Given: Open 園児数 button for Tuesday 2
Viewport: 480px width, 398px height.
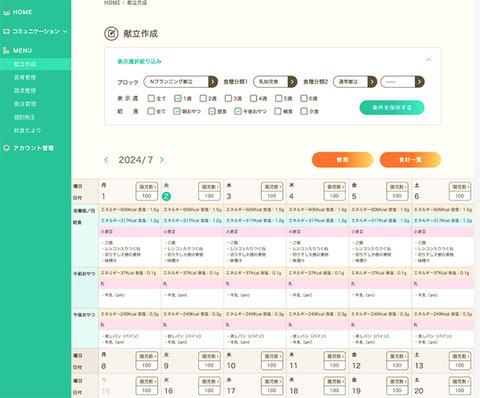Looking at the screenshot, I should tap(209, 187).
